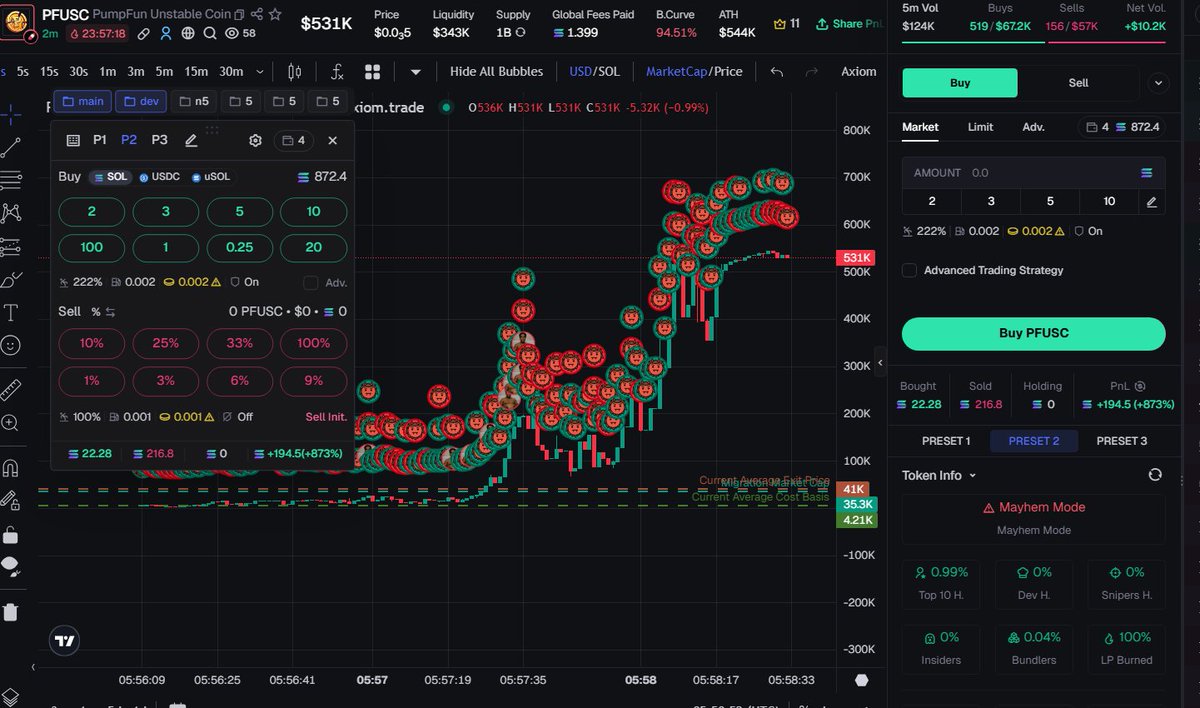
Task: Open instant trade panel settings gear
Action: pyautogui.click(x=255, y=141)
